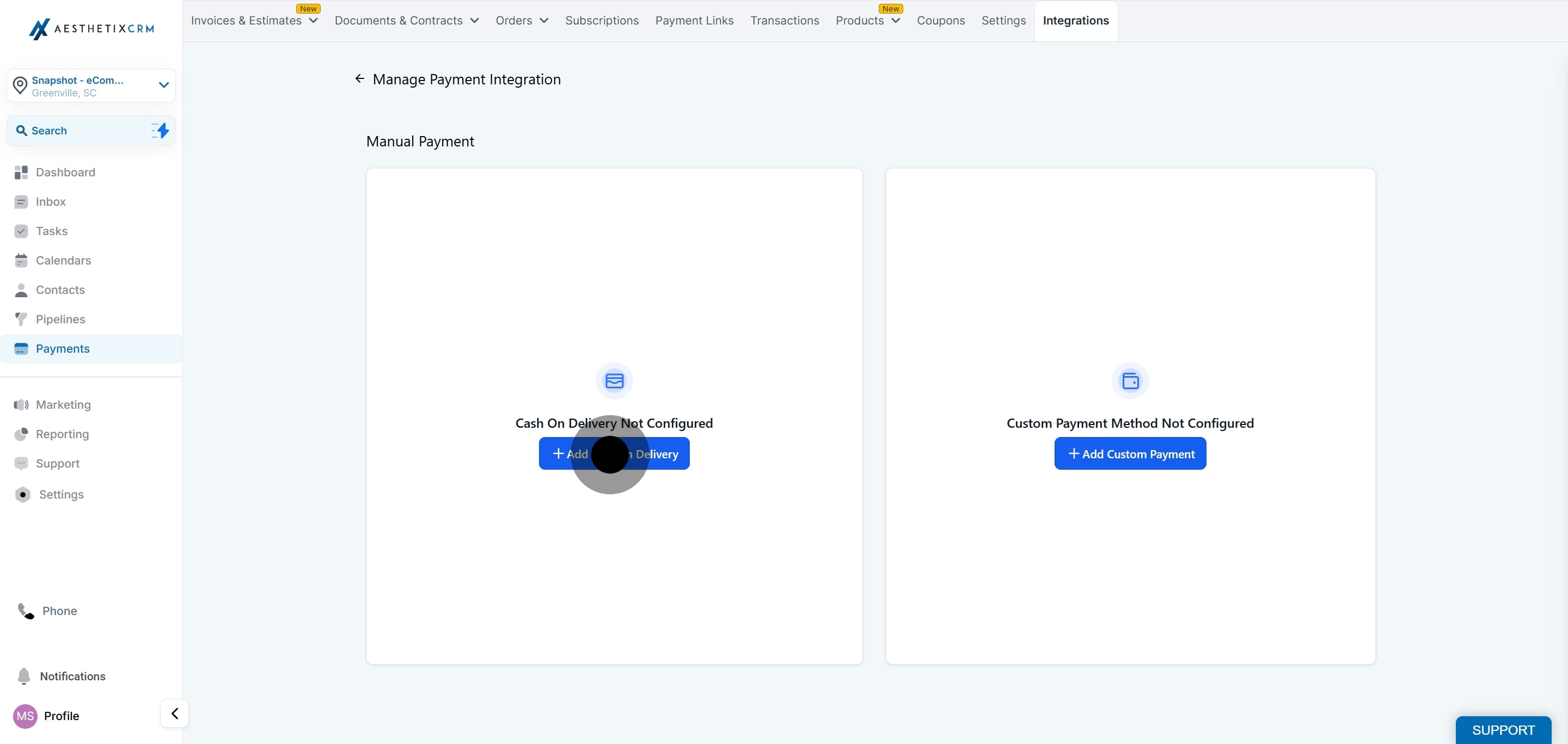The height and width of the screenshot is (744, 1568).
Task: Click the back arrow beside Manage Payment Integration
Action: click(x=359, y=78)
